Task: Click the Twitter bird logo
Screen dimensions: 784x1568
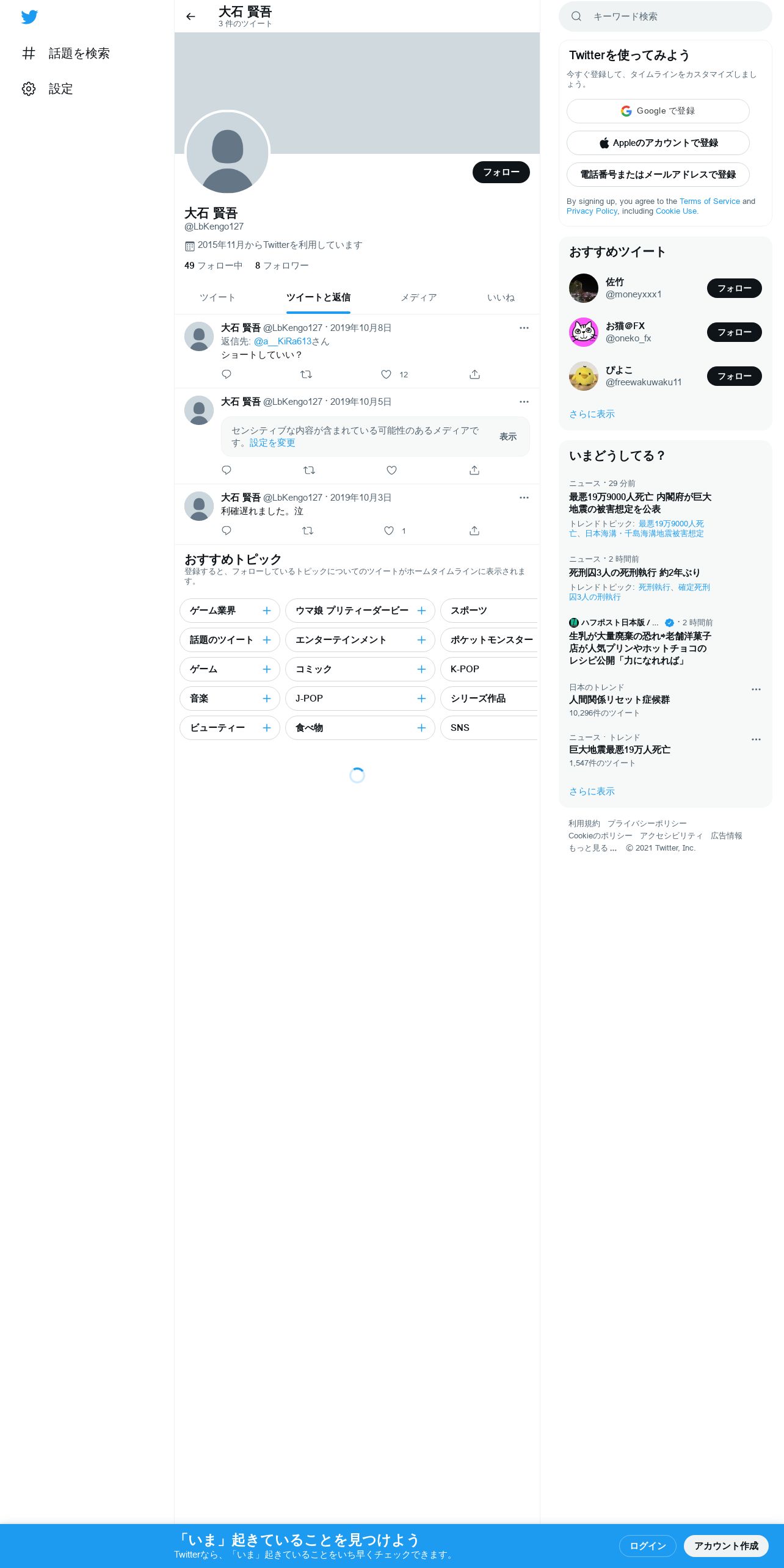Action: (29, 17)
